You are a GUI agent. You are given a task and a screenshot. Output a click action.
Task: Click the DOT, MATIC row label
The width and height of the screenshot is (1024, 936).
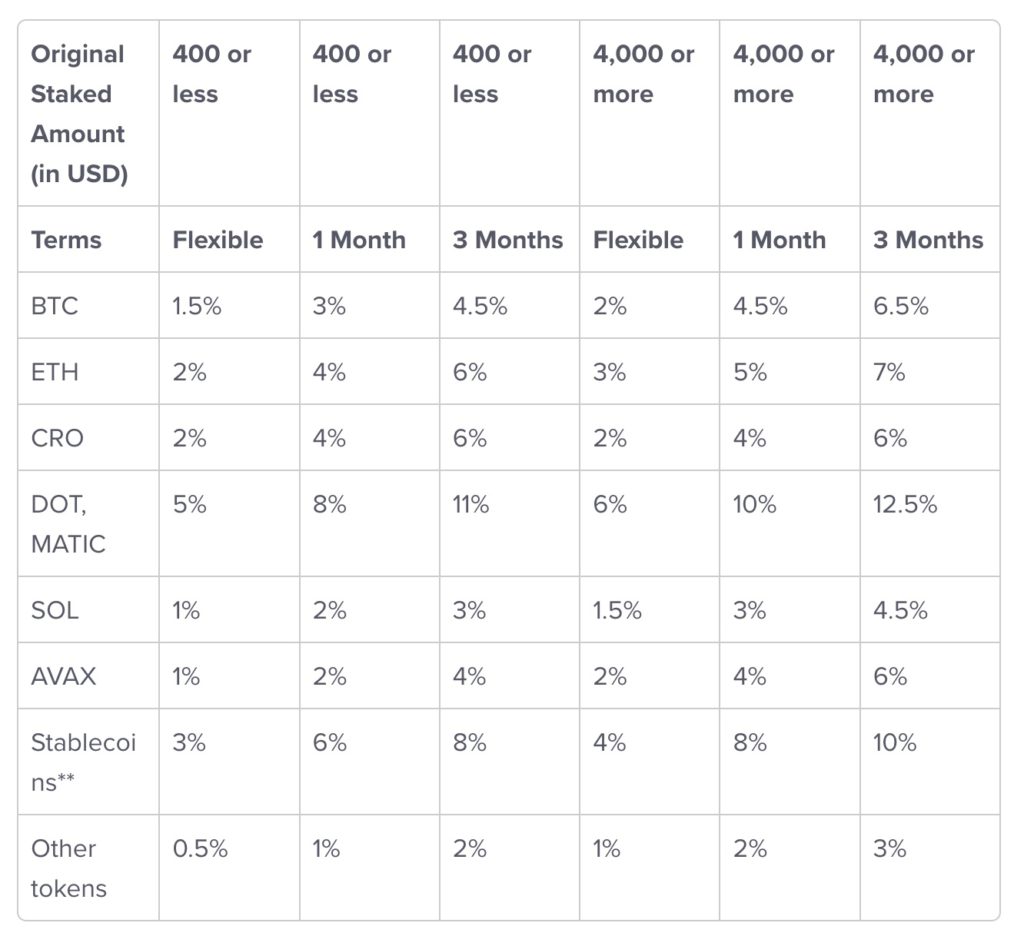pos(68,524)
